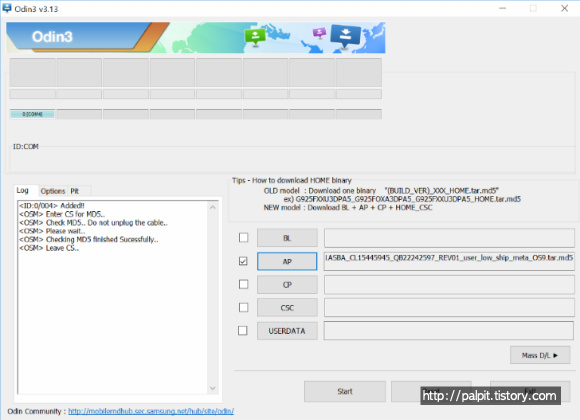Click the AP file path field

tap(449, 261)
